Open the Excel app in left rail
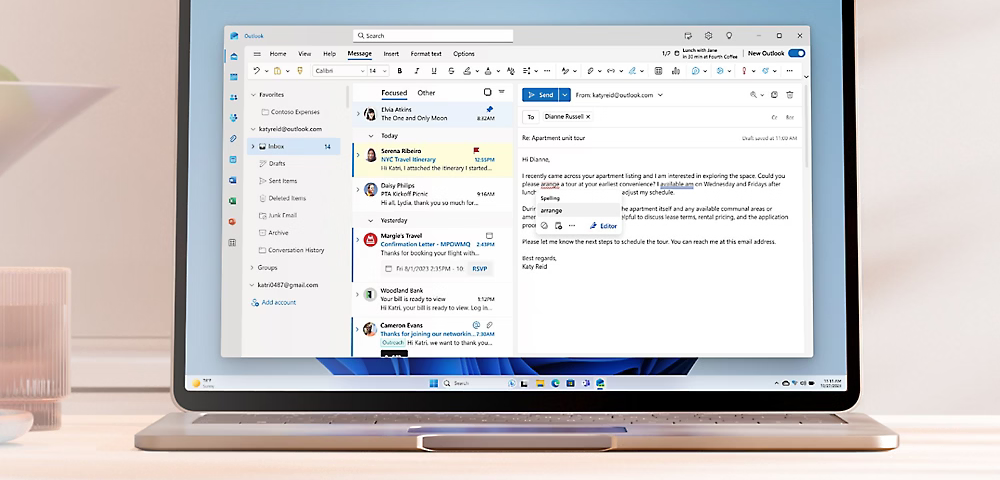Viewport: 1000px width, 480px height. (x=233, y=201)
